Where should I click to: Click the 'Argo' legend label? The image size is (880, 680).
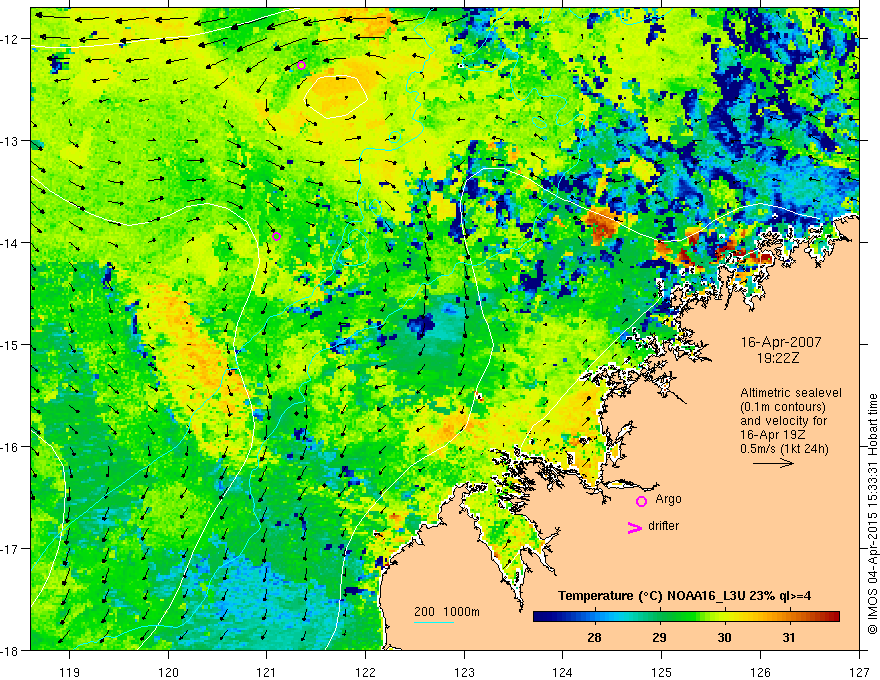click(x=668, y=499)
